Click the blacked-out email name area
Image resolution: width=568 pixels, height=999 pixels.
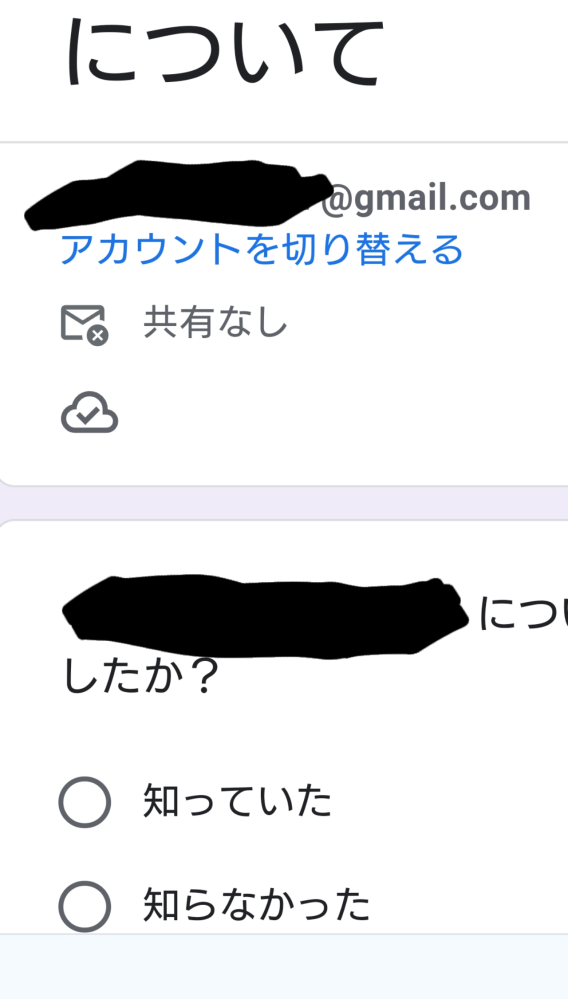point(178,194)
